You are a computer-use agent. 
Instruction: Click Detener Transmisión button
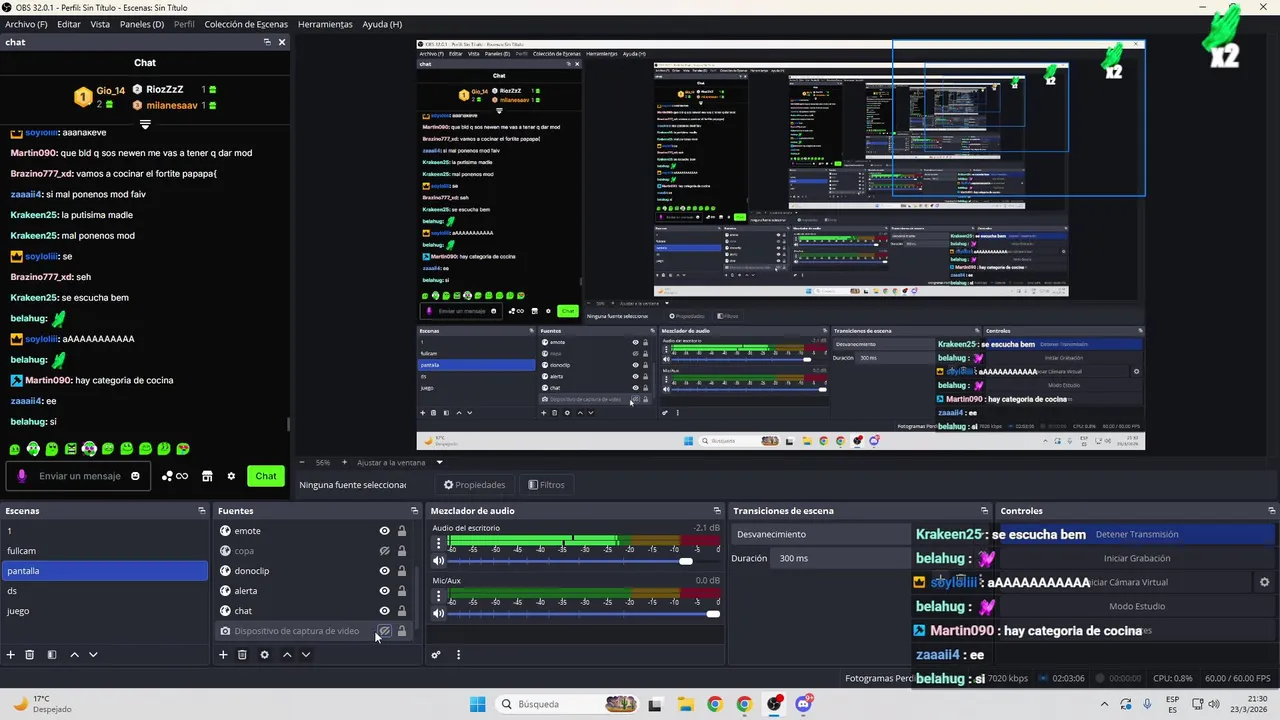tap(1137, 535)
